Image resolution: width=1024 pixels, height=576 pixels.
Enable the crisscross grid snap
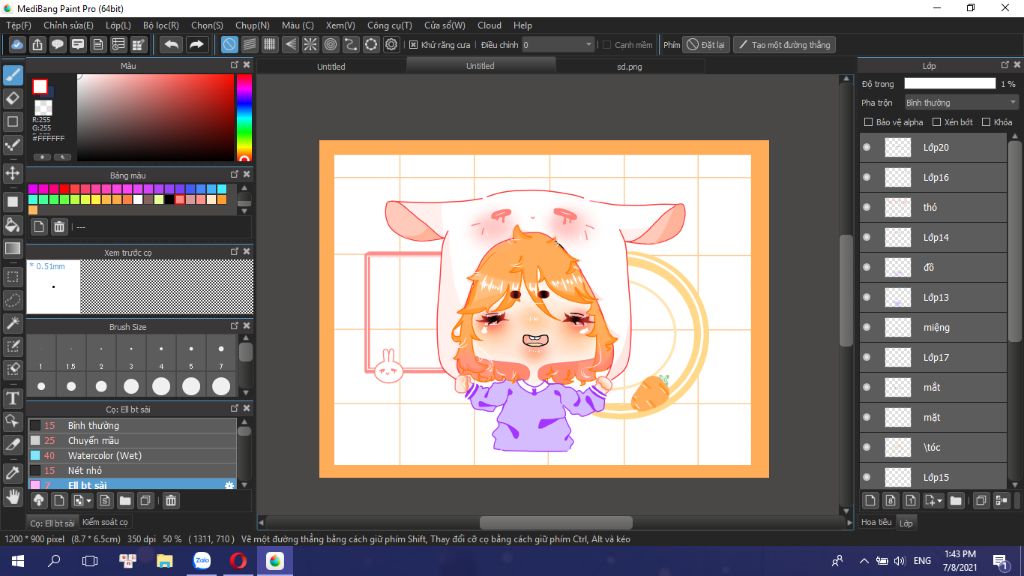270,44
